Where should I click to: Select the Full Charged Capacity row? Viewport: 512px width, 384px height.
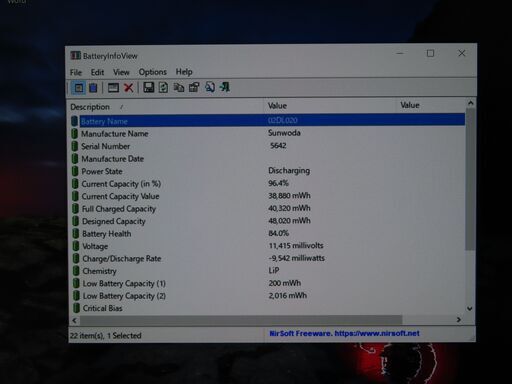268,209
